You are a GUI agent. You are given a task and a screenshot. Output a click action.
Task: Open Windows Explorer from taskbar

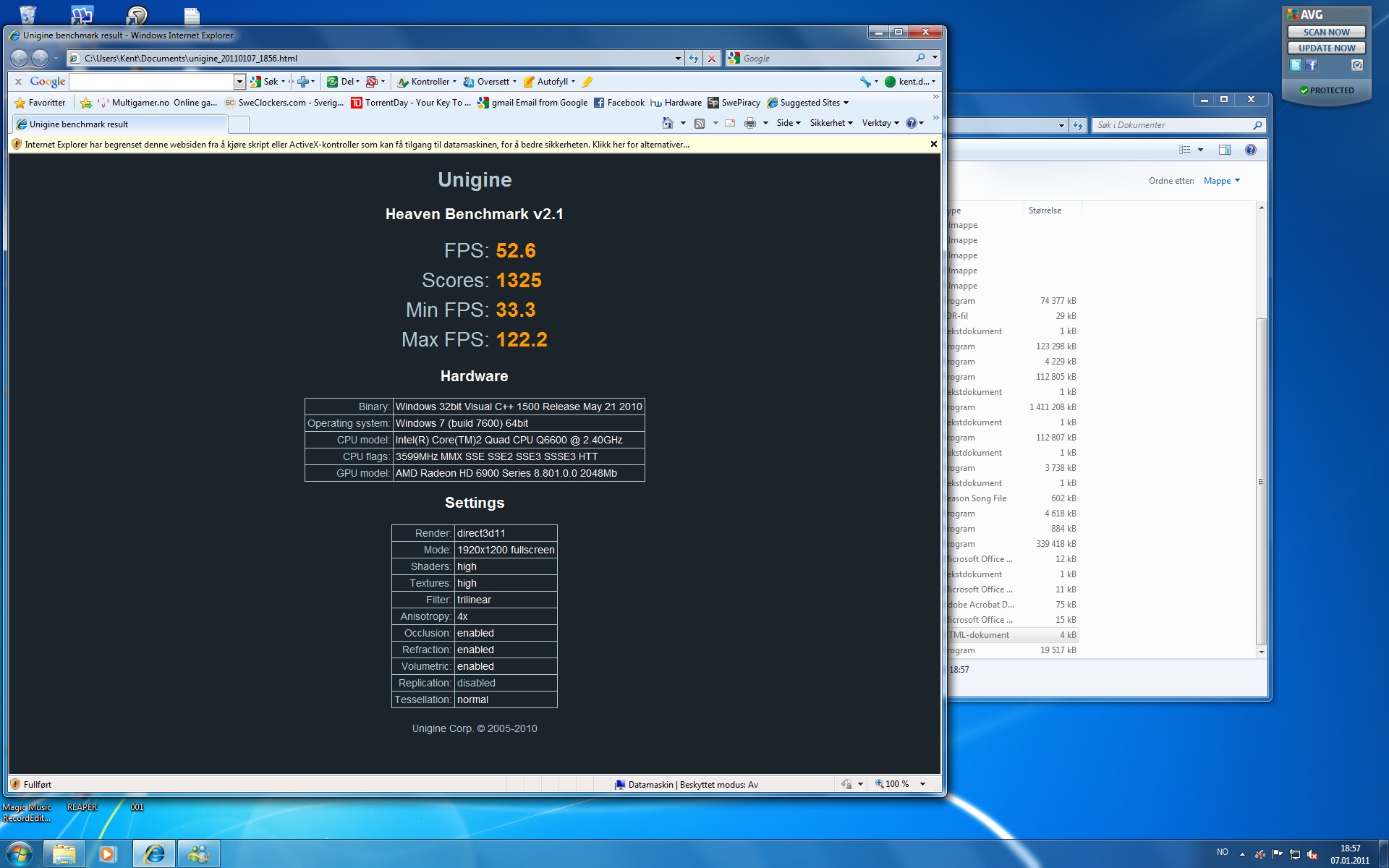click(64, 854)
